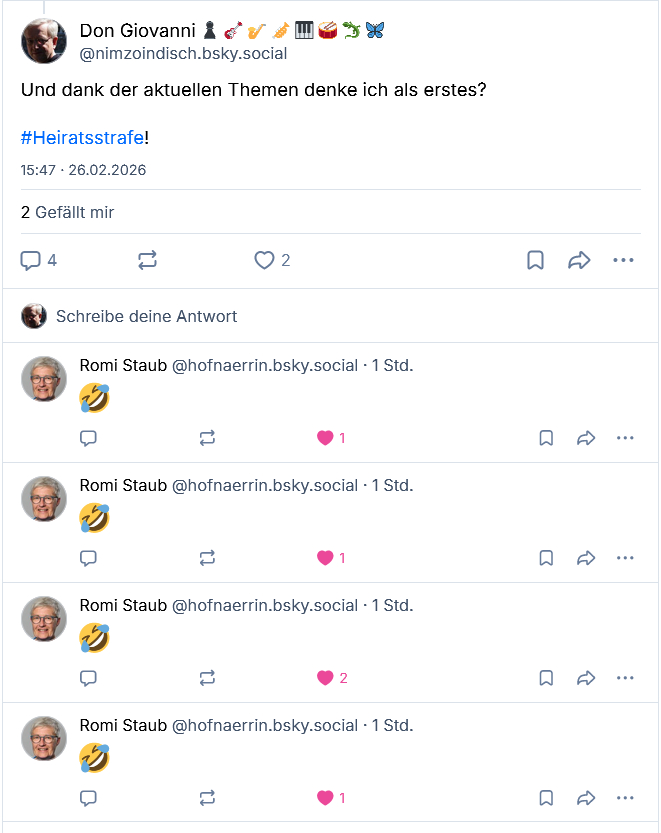661x833 pixels.
Task: Like the main Heiratsstrafe post
Action: pos(264,261)
